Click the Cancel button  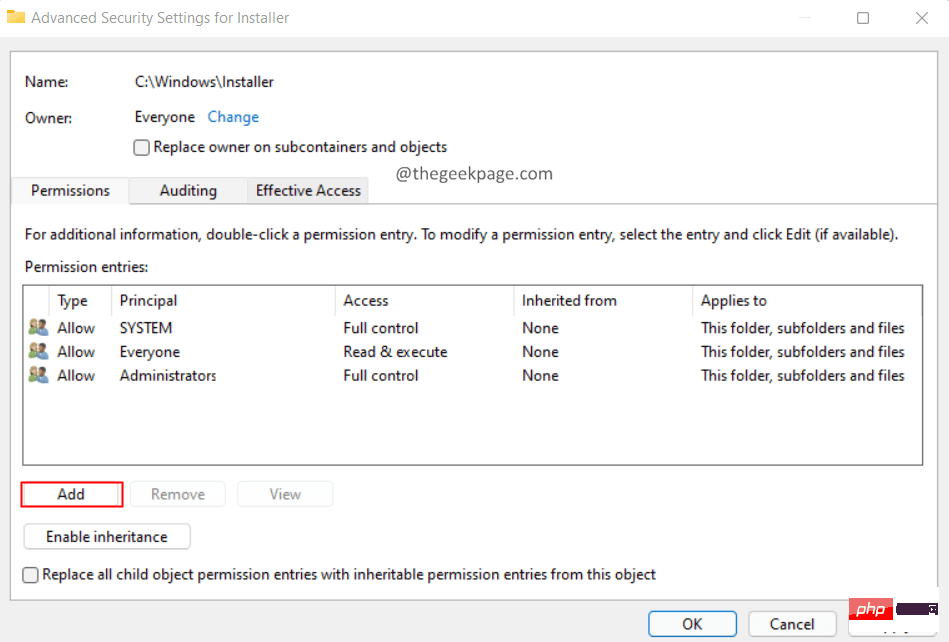tap(792, 624)
